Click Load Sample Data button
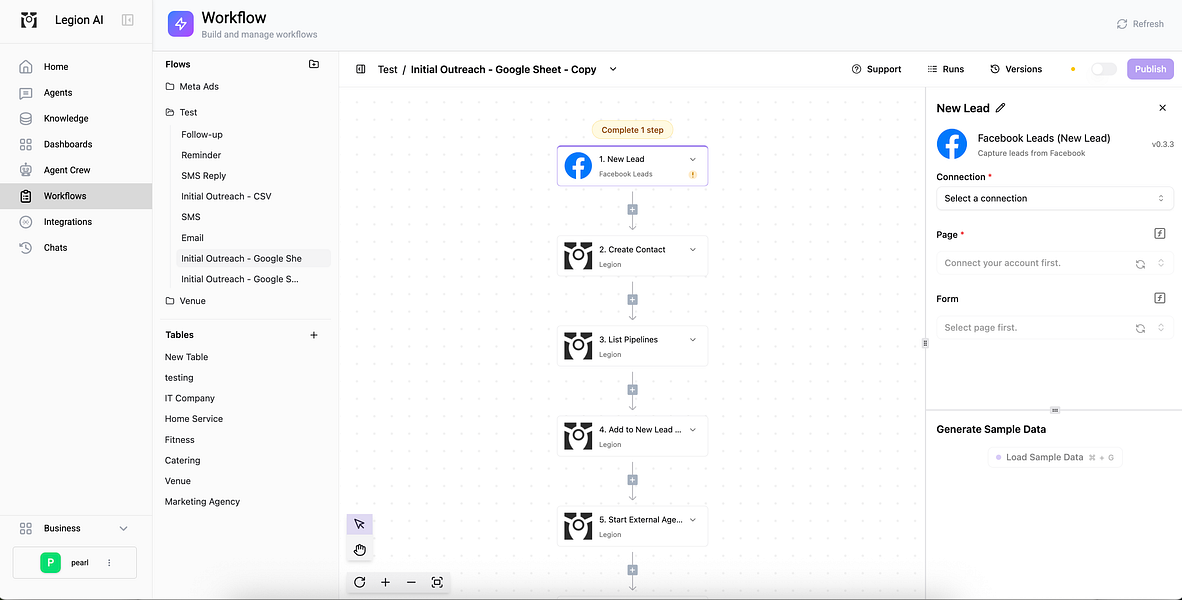The height and width of the screenshot is (600, 1182). coord(1055,458)
